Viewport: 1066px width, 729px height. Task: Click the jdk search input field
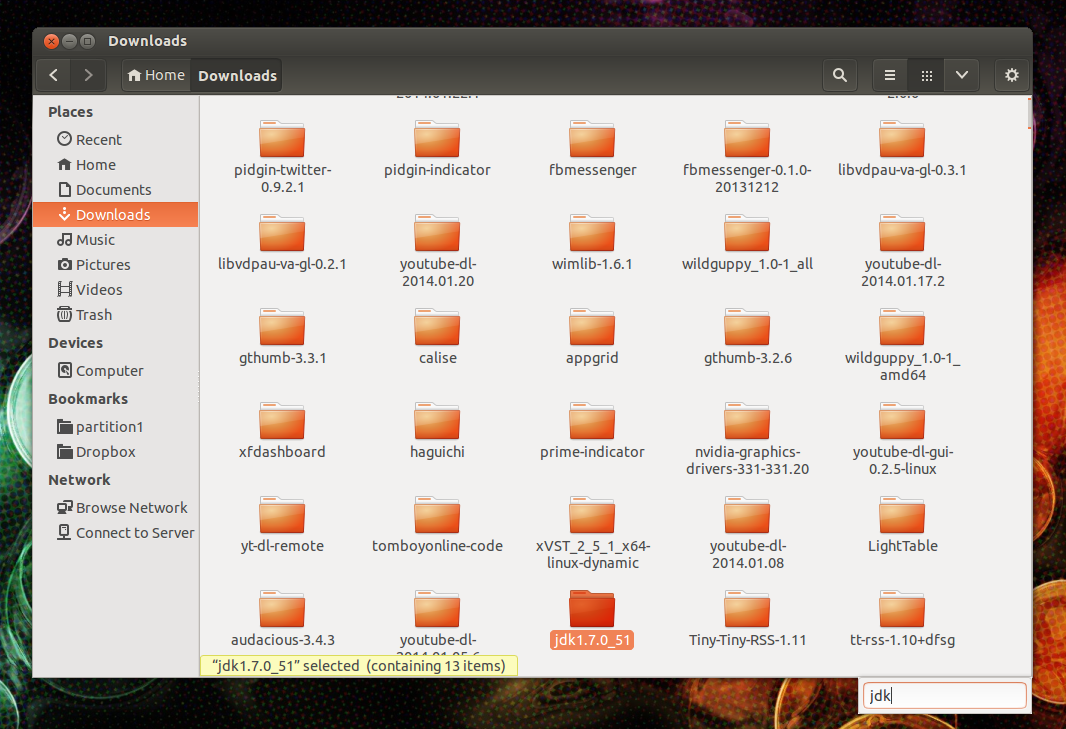click(x=943, y=695)
